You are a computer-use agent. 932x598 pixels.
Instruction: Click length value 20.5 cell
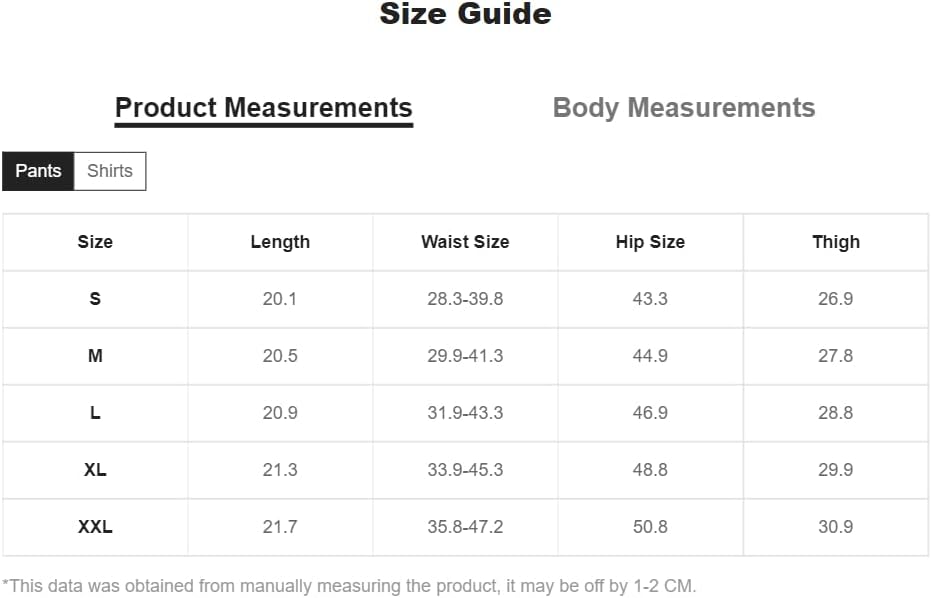[280, 356]
